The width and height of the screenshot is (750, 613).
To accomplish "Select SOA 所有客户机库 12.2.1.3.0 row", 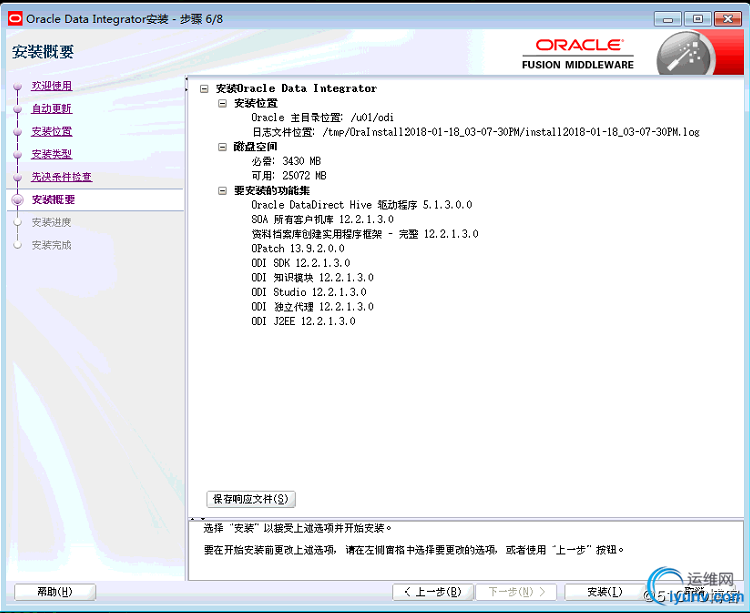I will 322,219.
